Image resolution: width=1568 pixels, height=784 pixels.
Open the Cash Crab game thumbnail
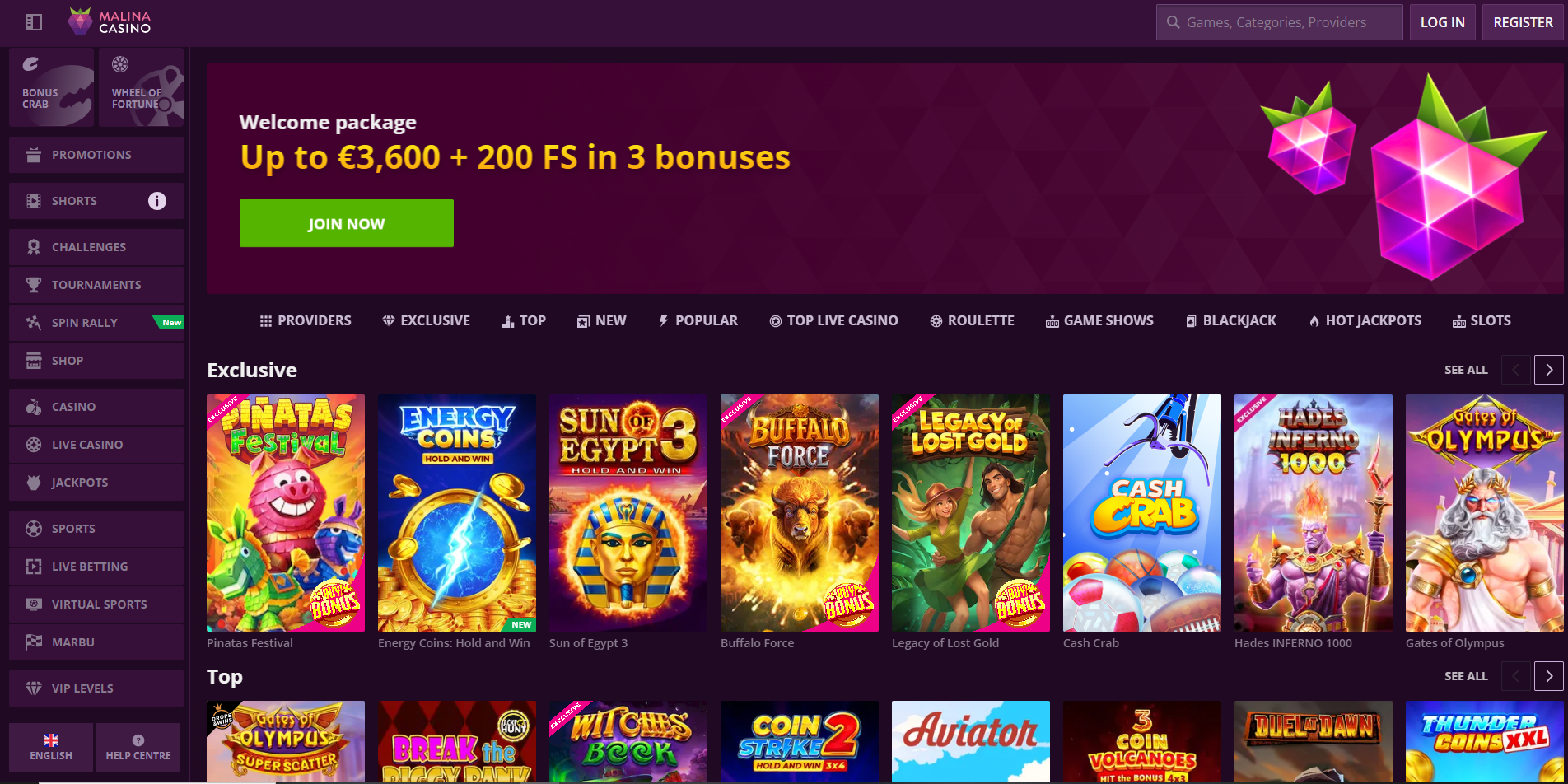[1142, 513]
